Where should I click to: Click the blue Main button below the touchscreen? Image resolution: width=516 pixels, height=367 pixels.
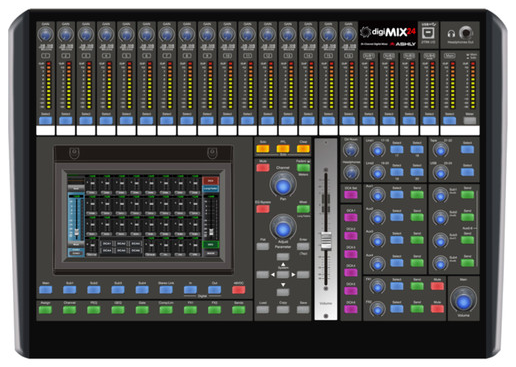click(x=45, y=290)
